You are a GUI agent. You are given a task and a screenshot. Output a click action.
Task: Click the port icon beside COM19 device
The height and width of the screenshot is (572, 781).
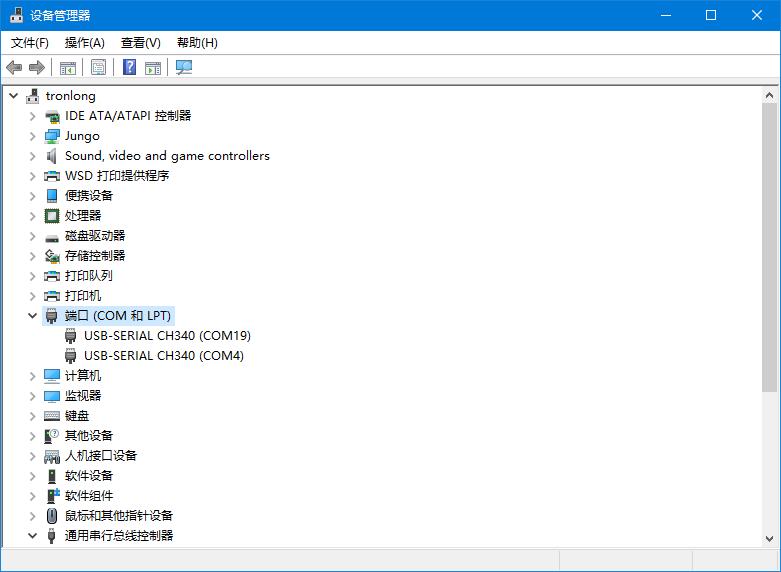coord(71,336)
